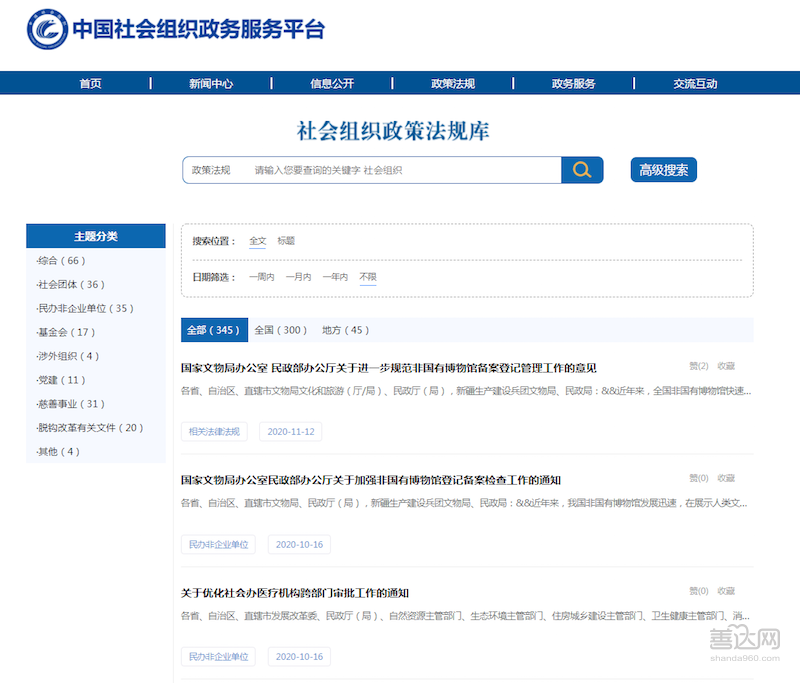Select 社会团体 (36) category
Viewport: 800px width, 683px height.
(x=70, y=285)
